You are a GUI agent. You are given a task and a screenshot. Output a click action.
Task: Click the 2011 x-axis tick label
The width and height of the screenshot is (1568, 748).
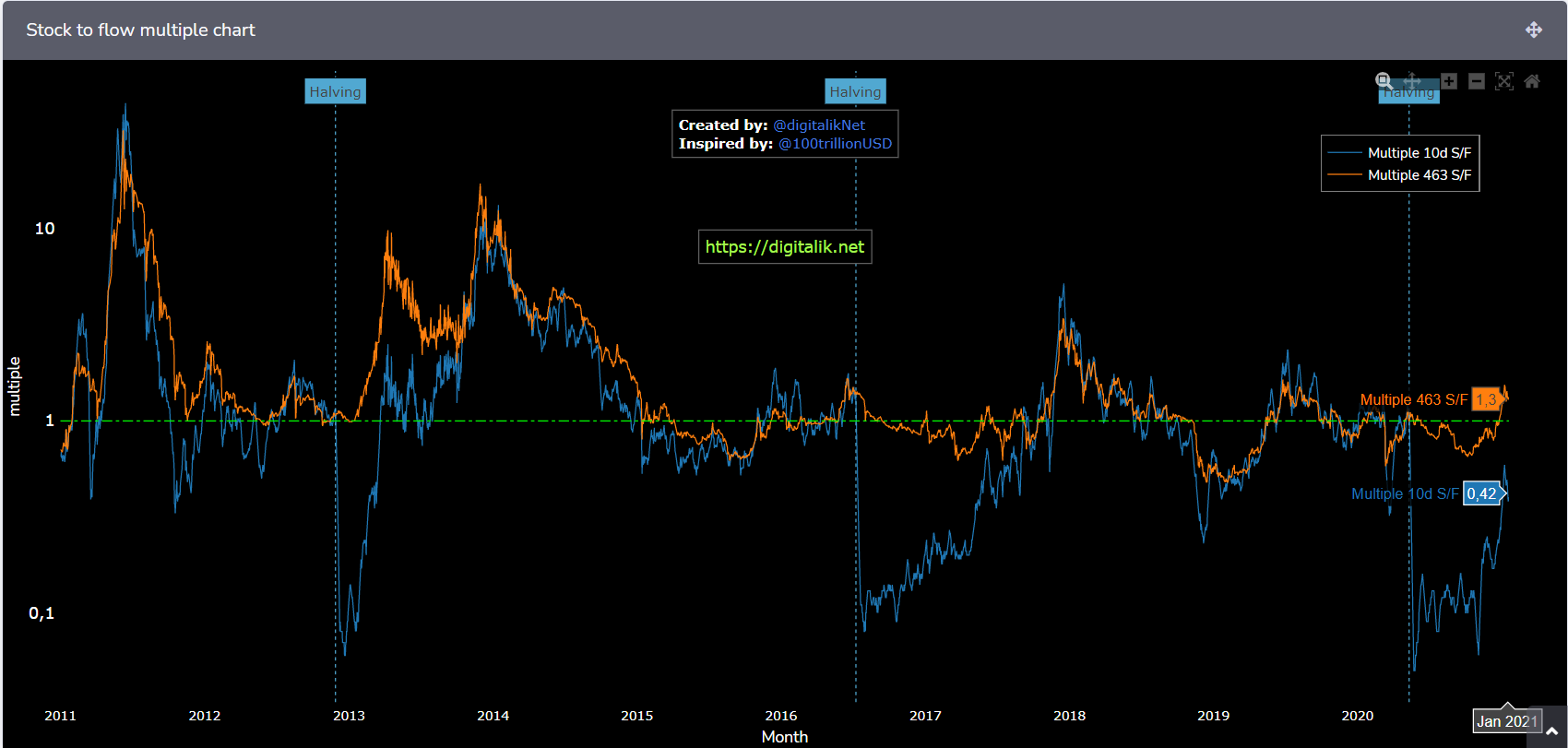point(61,716)
